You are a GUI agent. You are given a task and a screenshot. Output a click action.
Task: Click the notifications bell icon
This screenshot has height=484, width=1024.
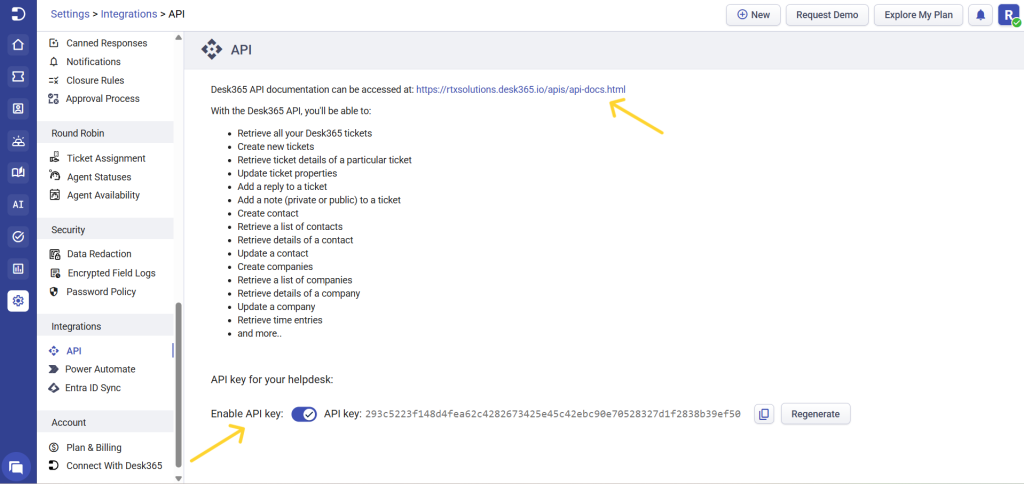pos(981,15)
